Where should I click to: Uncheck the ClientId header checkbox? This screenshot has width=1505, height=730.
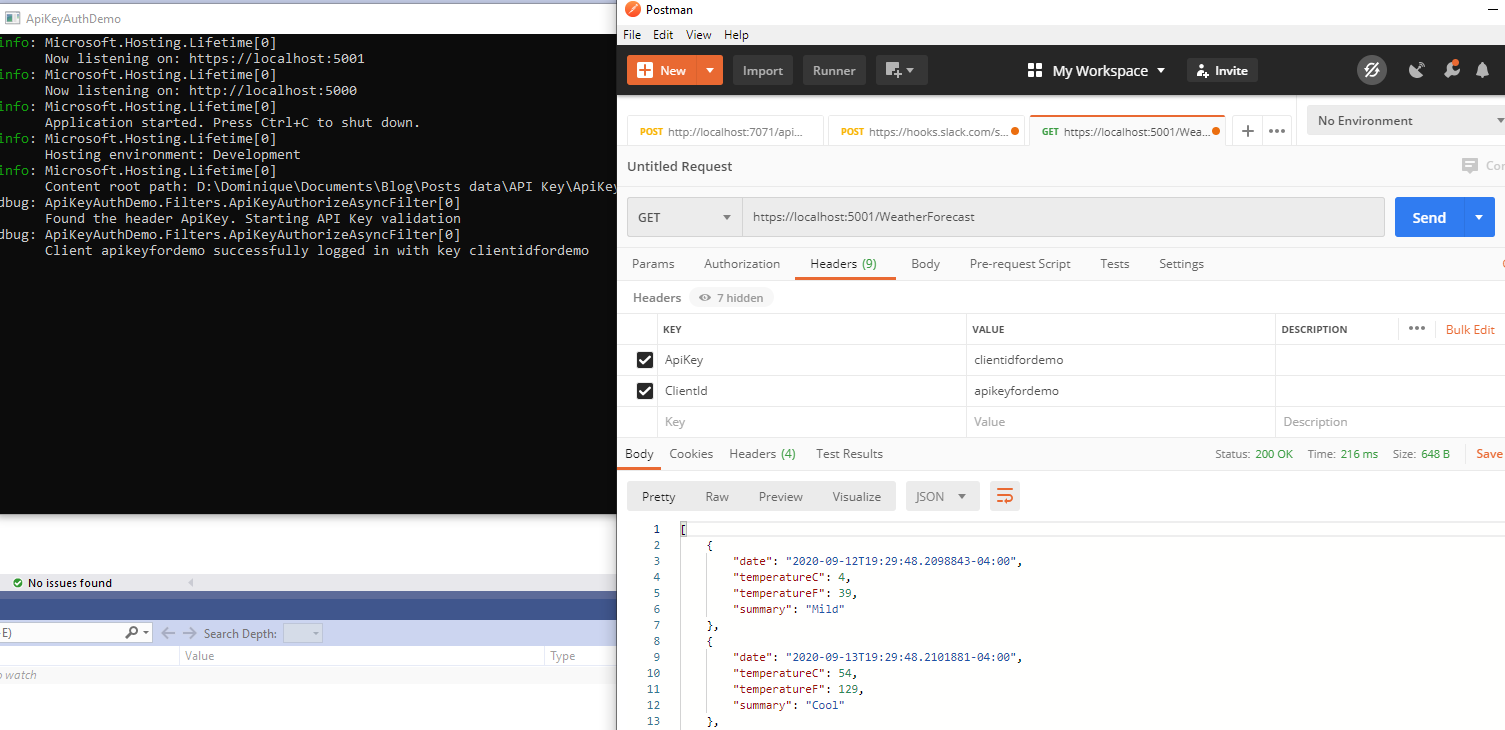[x=645, y=391]
